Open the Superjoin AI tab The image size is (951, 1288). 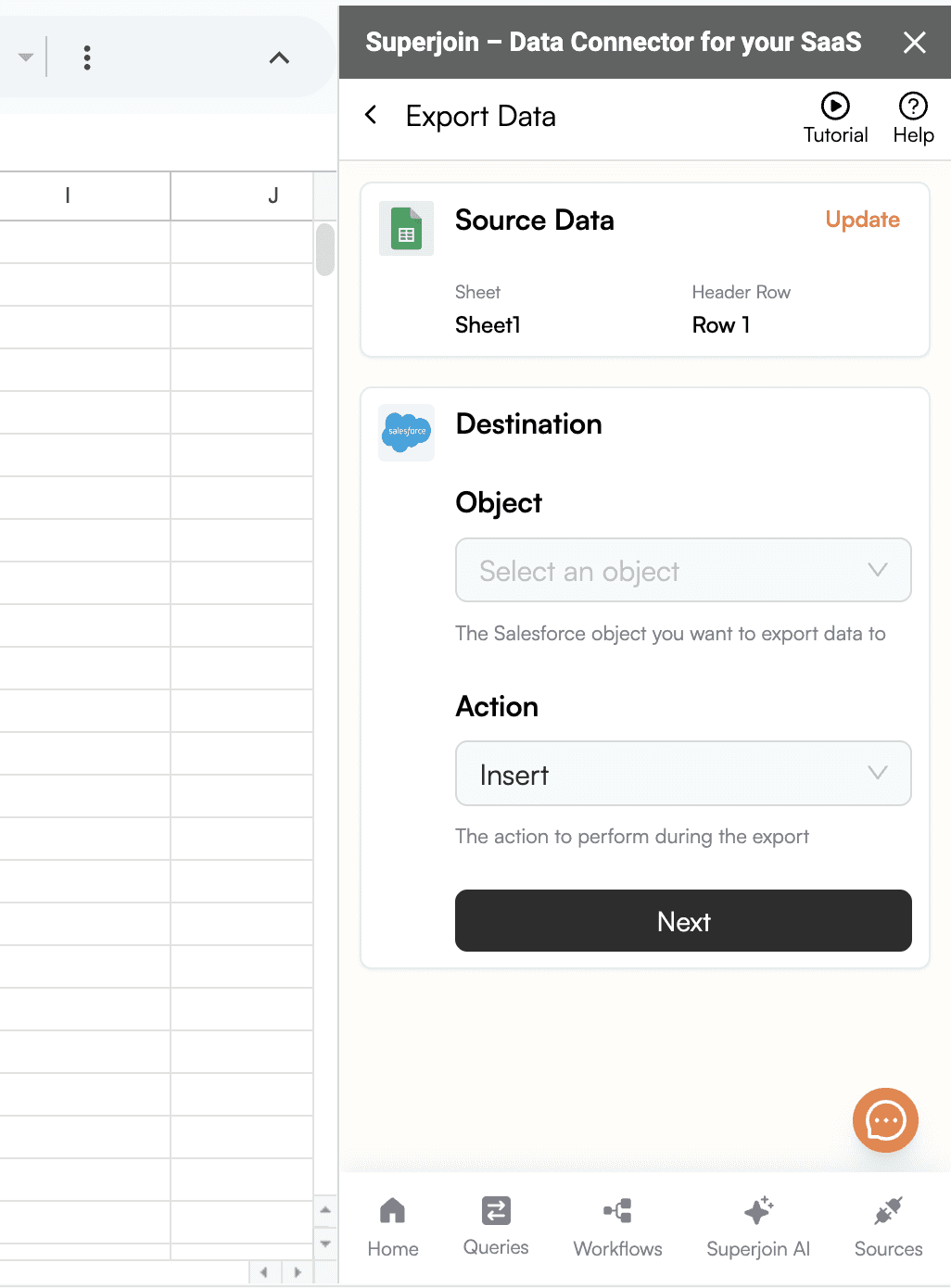(757, 1227)
